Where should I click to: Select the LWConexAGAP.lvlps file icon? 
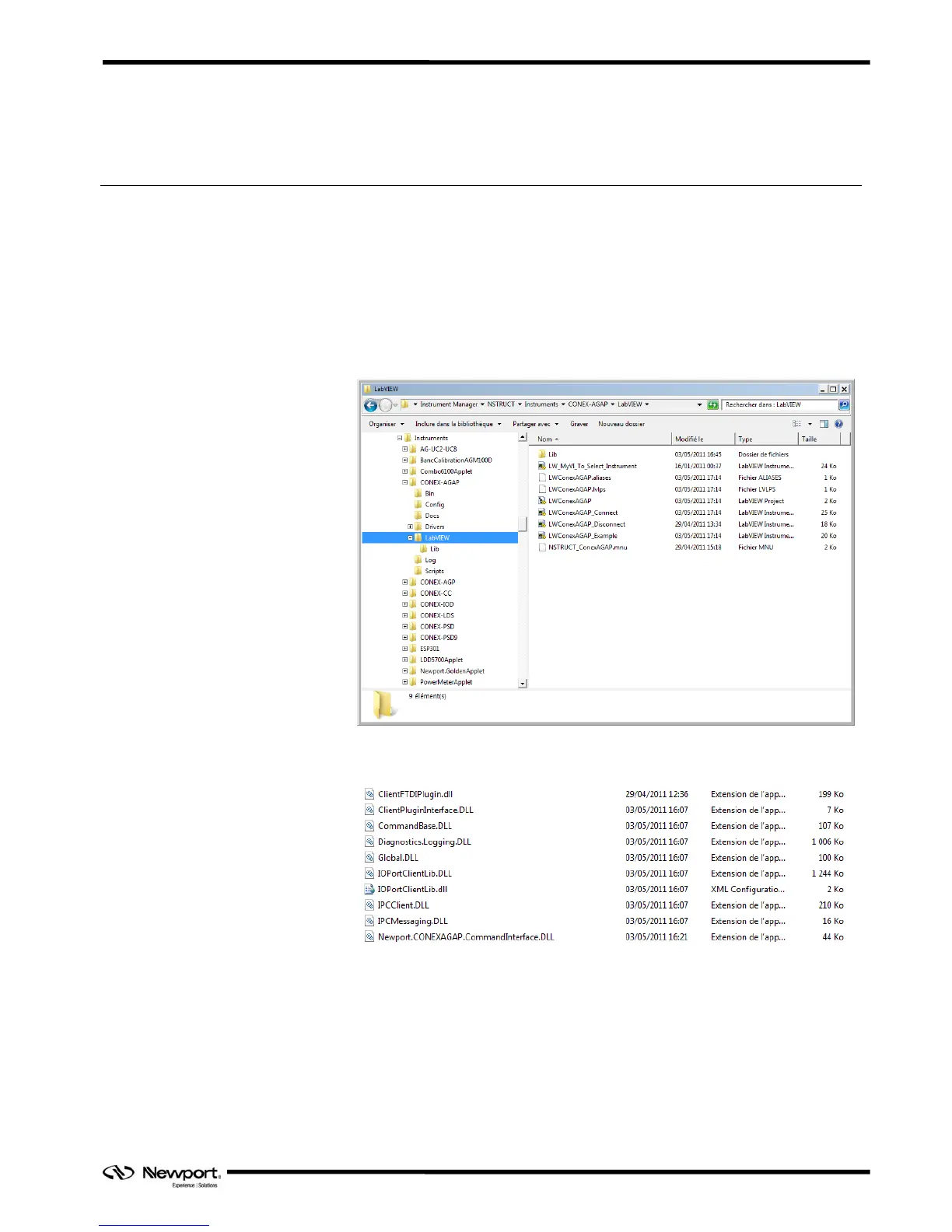tap(542, 489)
